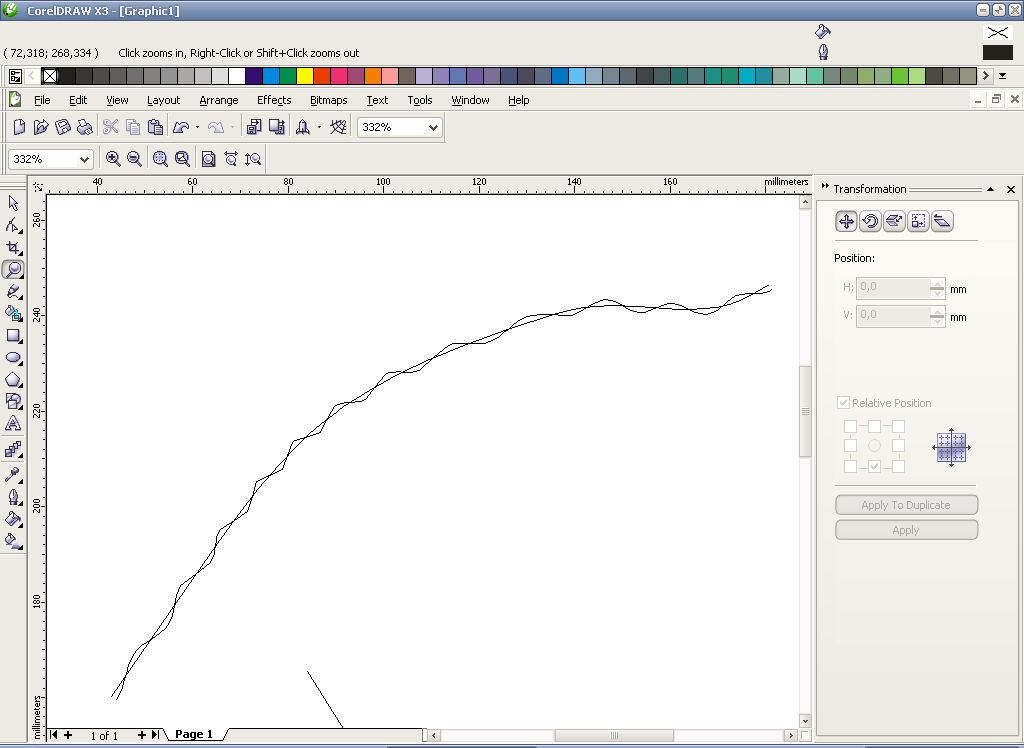Check the top-left anchor point box
This screenshot has width=1024, height=748.
[850, 427]
